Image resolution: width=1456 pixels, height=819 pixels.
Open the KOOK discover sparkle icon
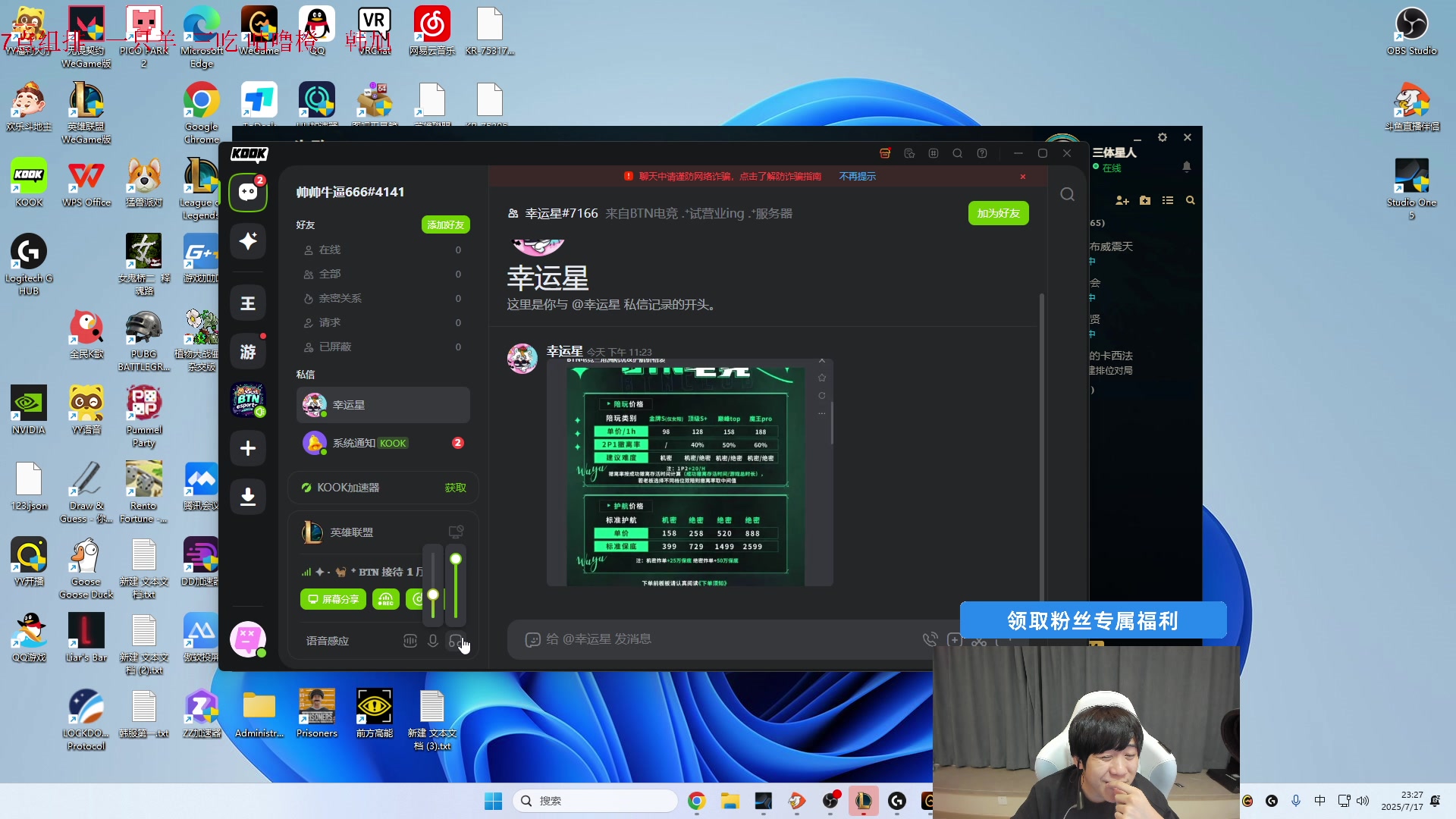[248, 241]
